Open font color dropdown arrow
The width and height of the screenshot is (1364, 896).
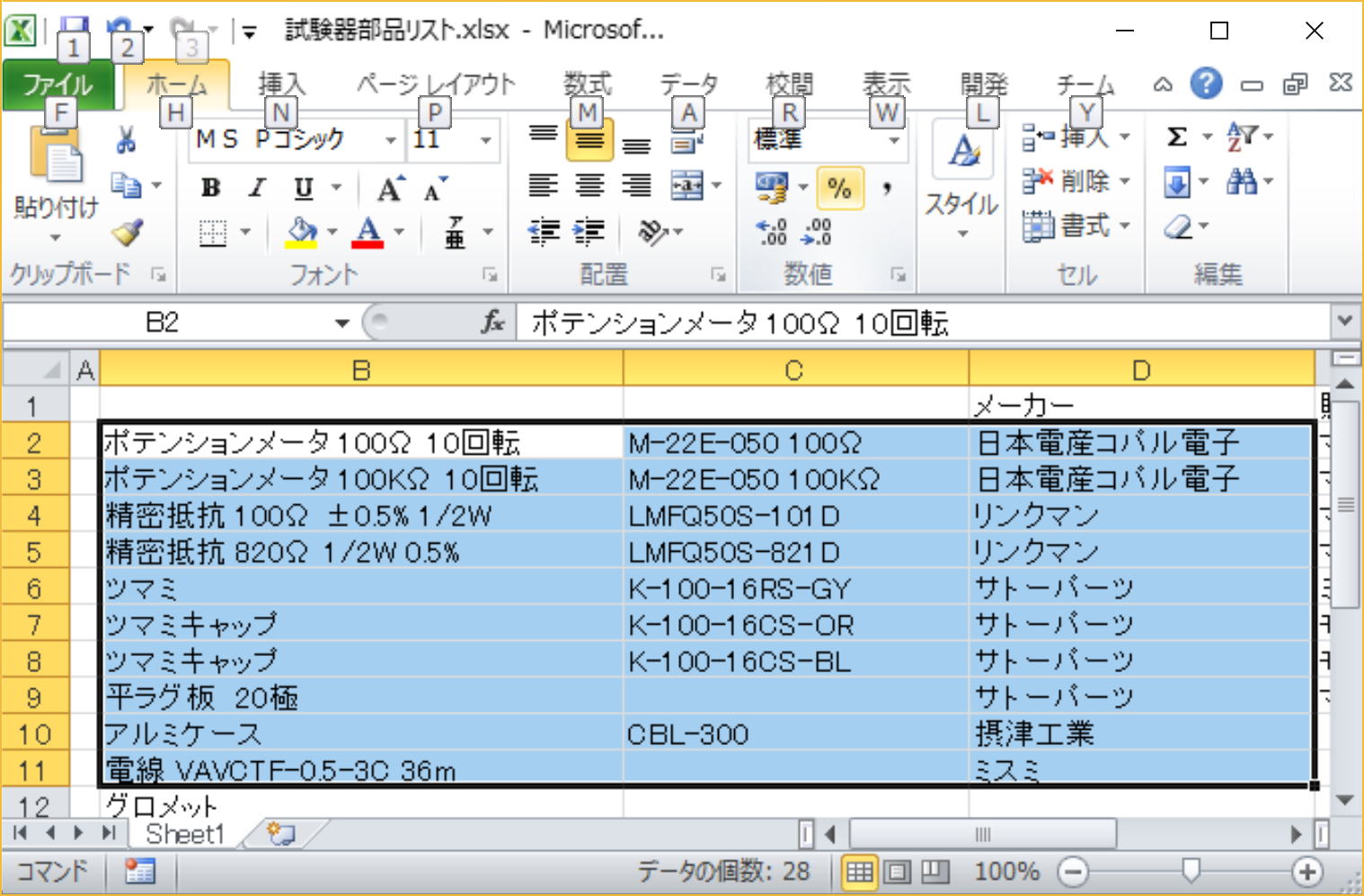[x=399, y=233]
